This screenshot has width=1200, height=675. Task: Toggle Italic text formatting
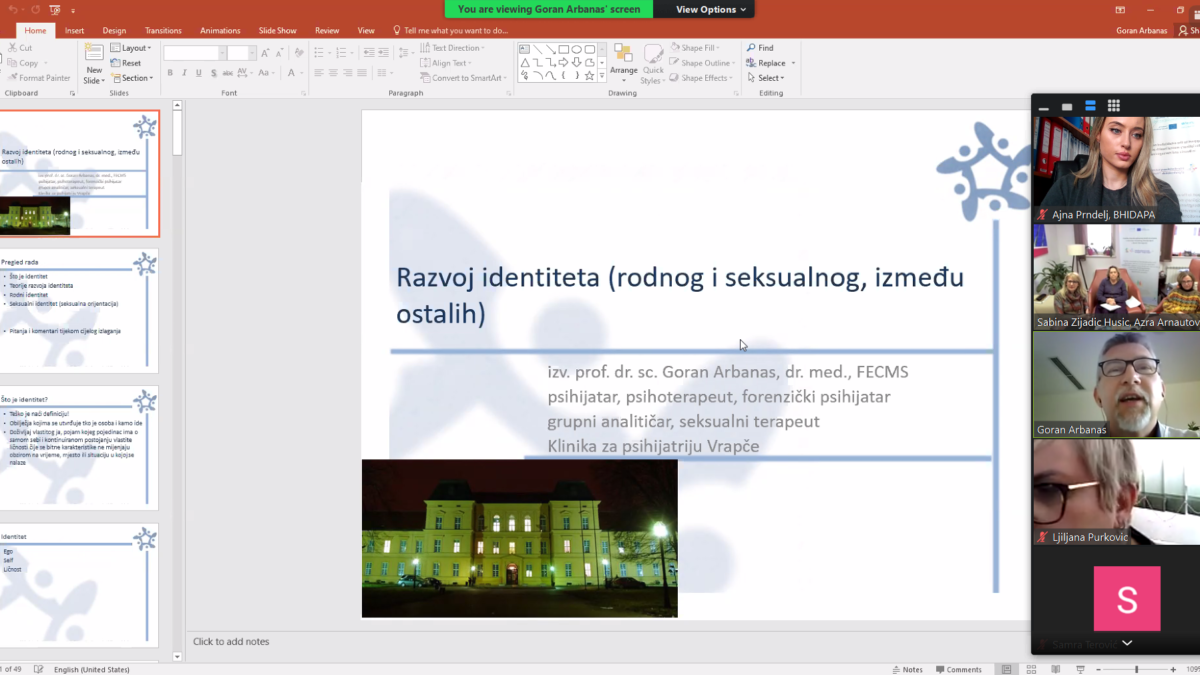(x=183, y=73)
